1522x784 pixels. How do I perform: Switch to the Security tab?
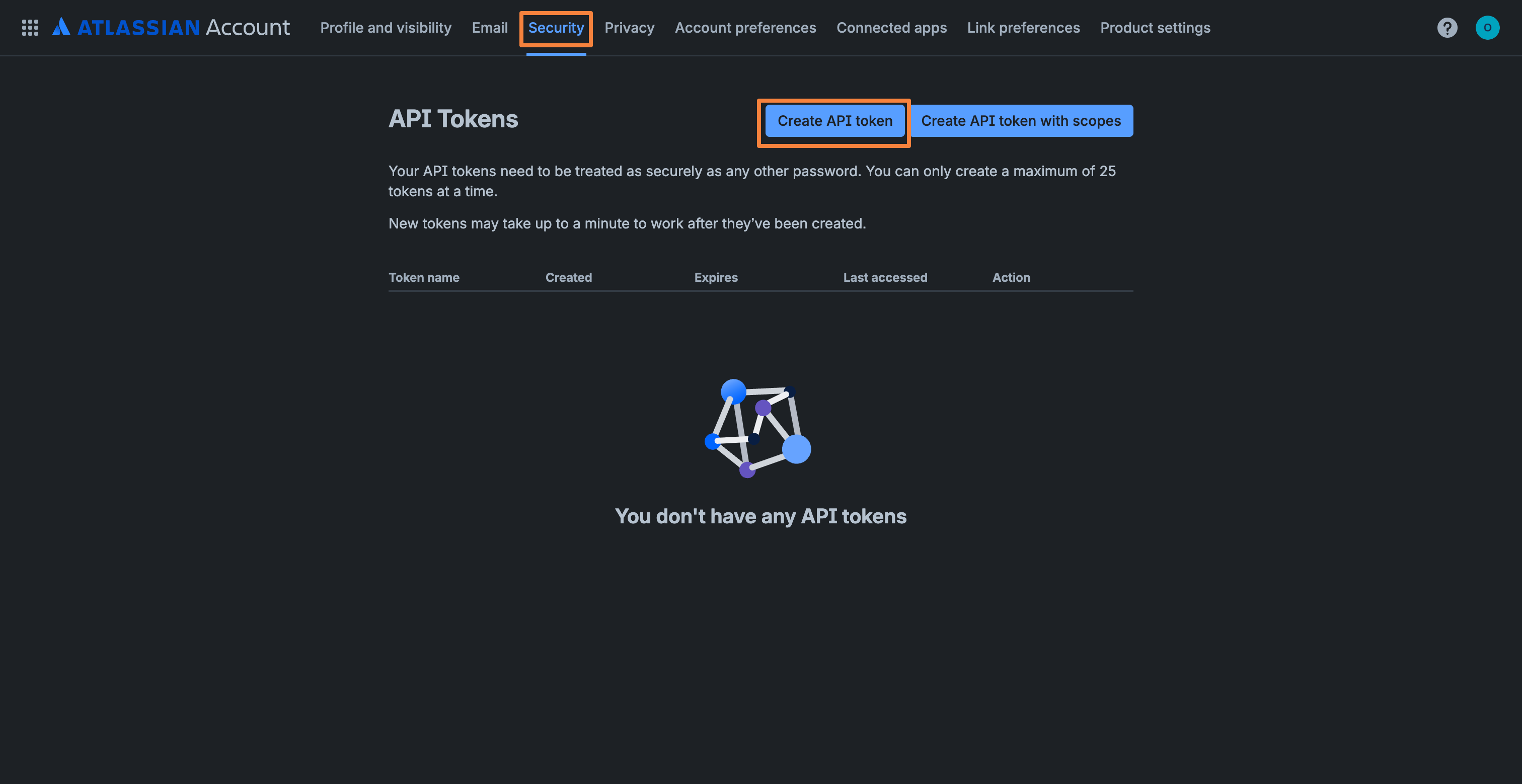pyautogui.click(x=555, y=27)
